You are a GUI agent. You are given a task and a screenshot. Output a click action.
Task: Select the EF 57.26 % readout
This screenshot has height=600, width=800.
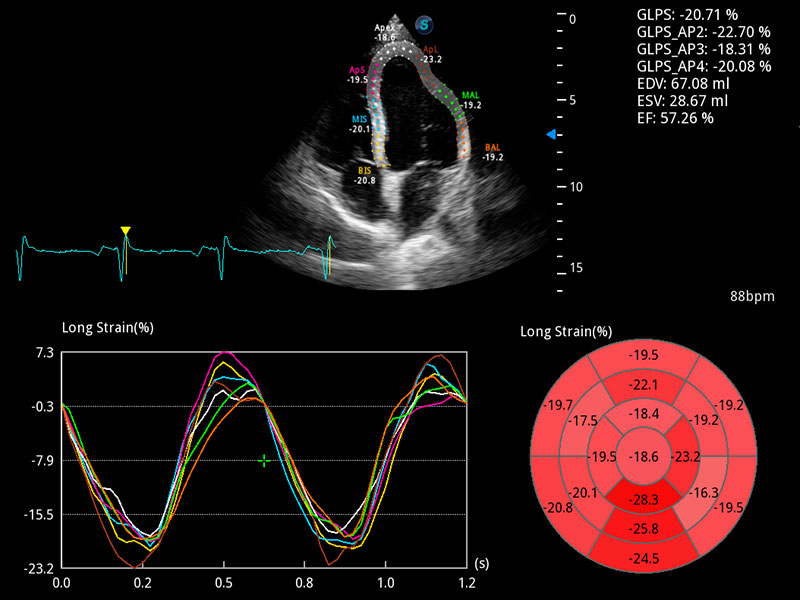(x=675, y=118)
